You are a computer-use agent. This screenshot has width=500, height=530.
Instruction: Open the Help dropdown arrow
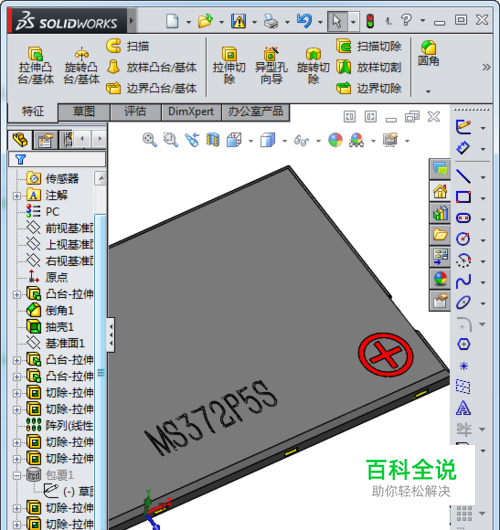423,21
